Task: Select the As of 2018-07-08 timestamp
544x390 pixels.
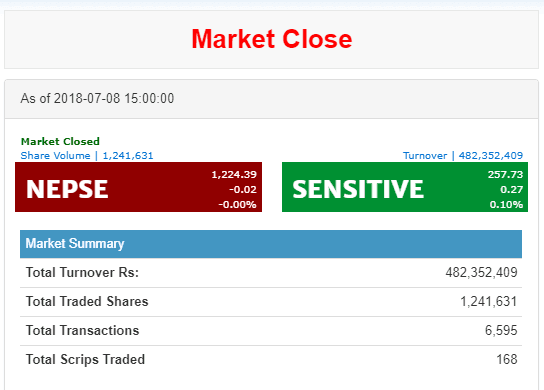Action: click(x=97, y=99)
